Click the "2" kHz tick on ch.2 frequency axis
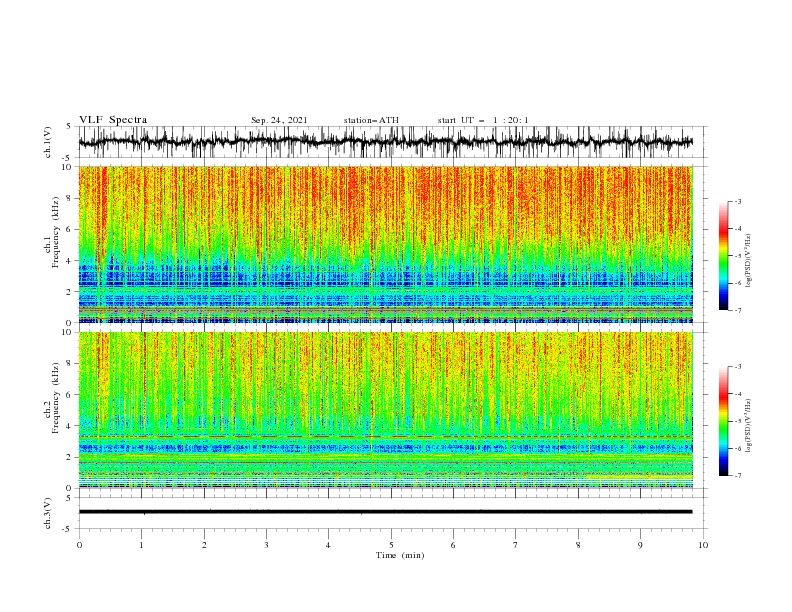The width and height of the screenshot is (792, 612). click(70, 457)
